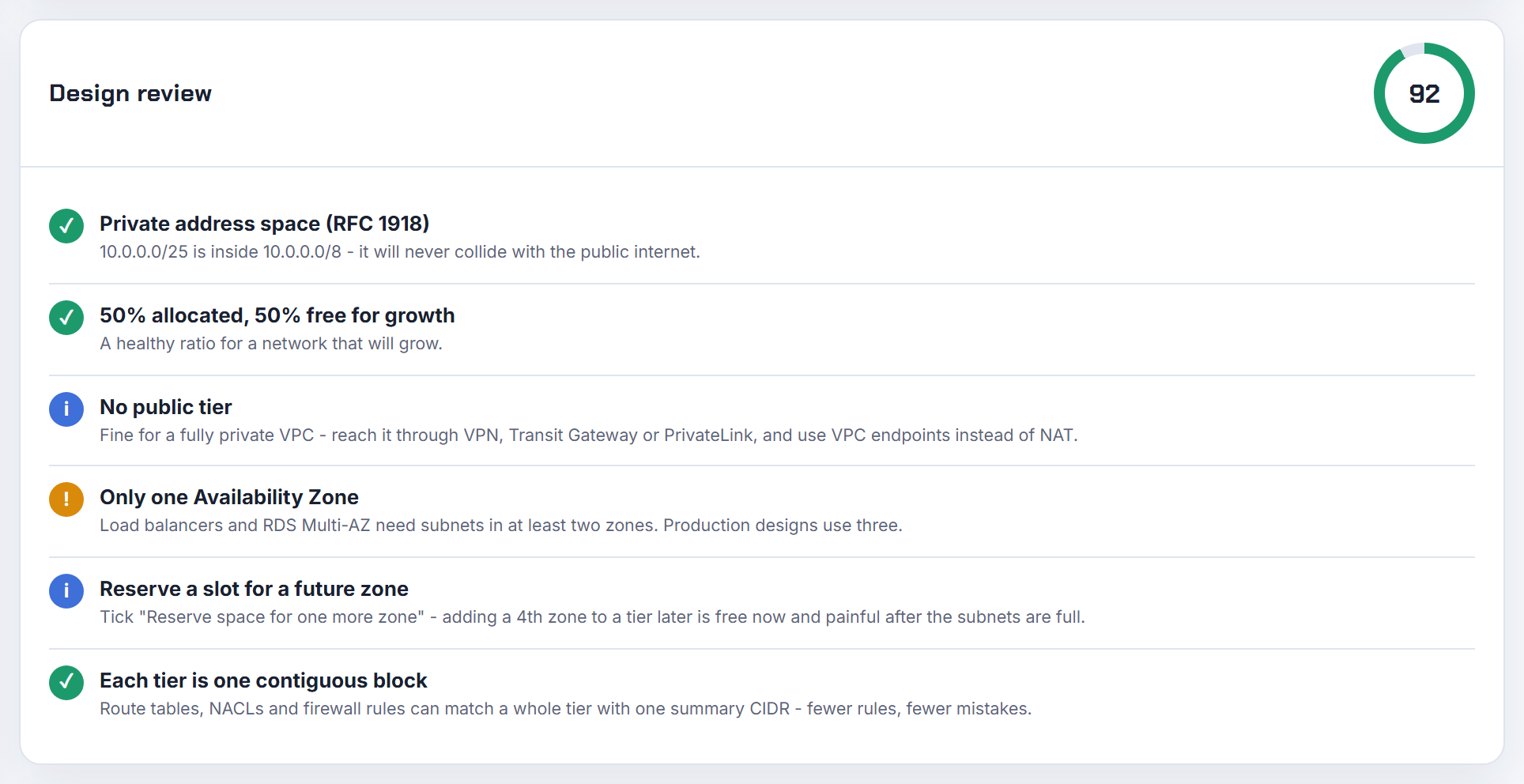The image size is (1524, 784).
Task: Click the VPN, Transit Gateway or PrivateLink description
Action: coord(589,435)
